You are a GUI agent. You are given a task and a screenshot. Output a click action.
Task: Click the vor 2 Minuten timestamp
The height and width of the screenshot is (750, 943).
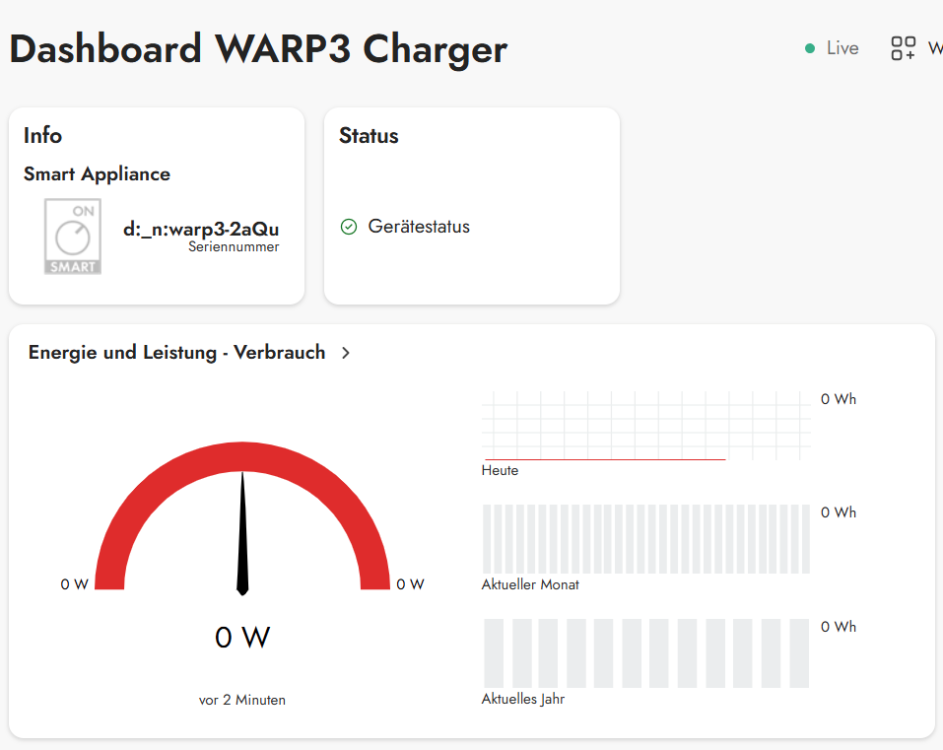[242, 700]
